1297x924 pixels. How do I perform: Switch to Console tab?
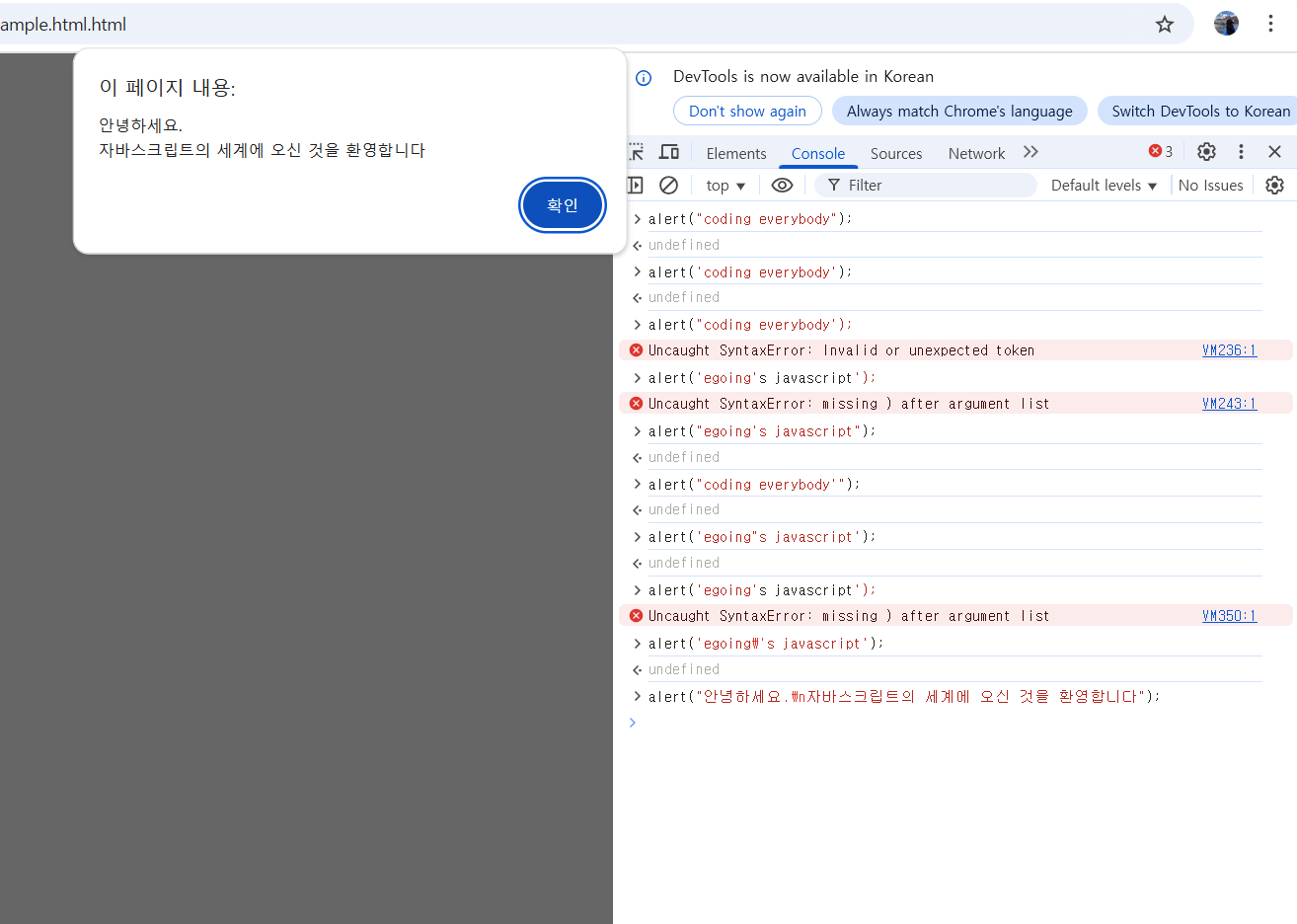tap(818, 154)
